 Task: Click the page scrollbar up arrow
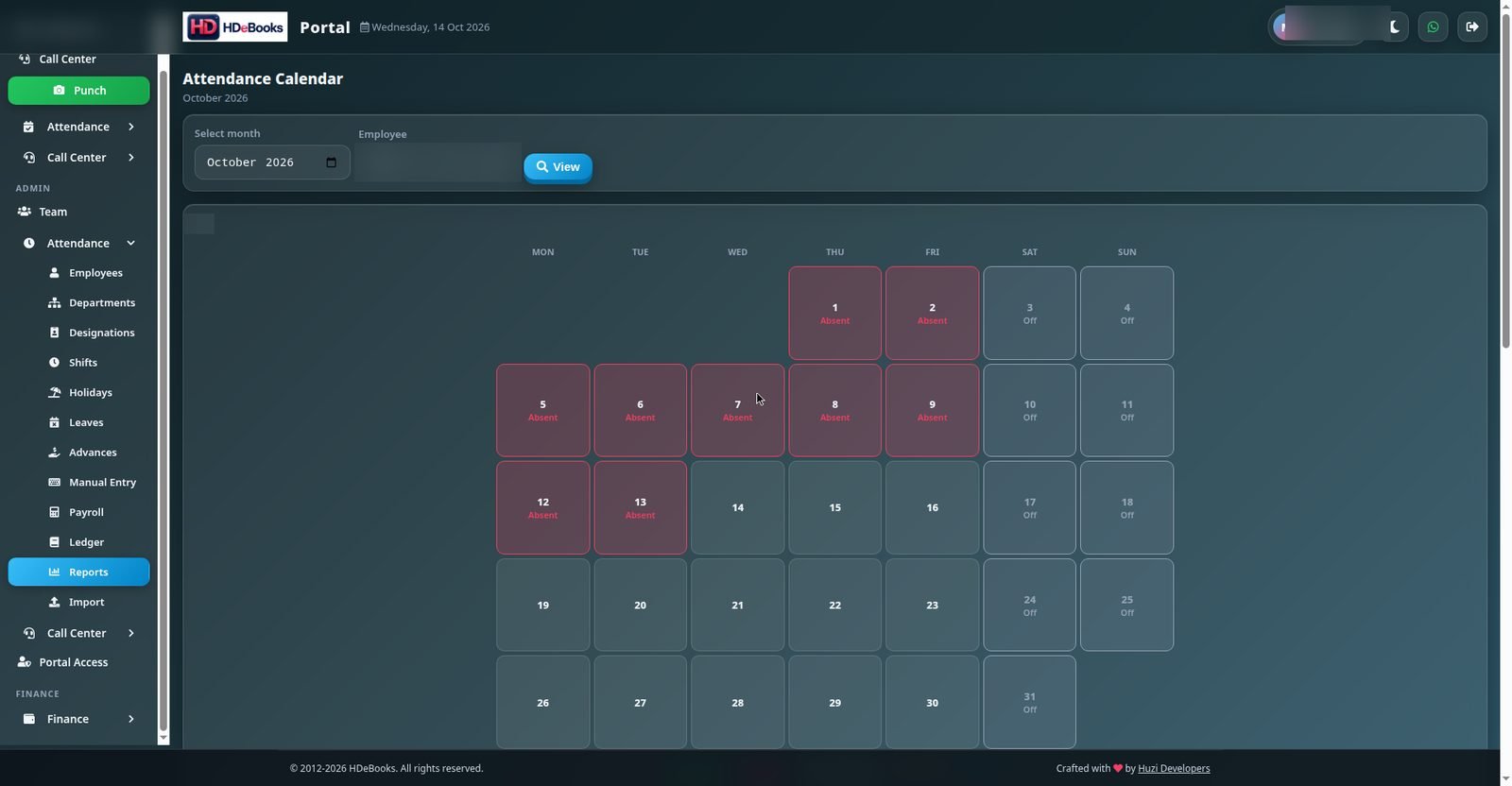pos(1506,7)
